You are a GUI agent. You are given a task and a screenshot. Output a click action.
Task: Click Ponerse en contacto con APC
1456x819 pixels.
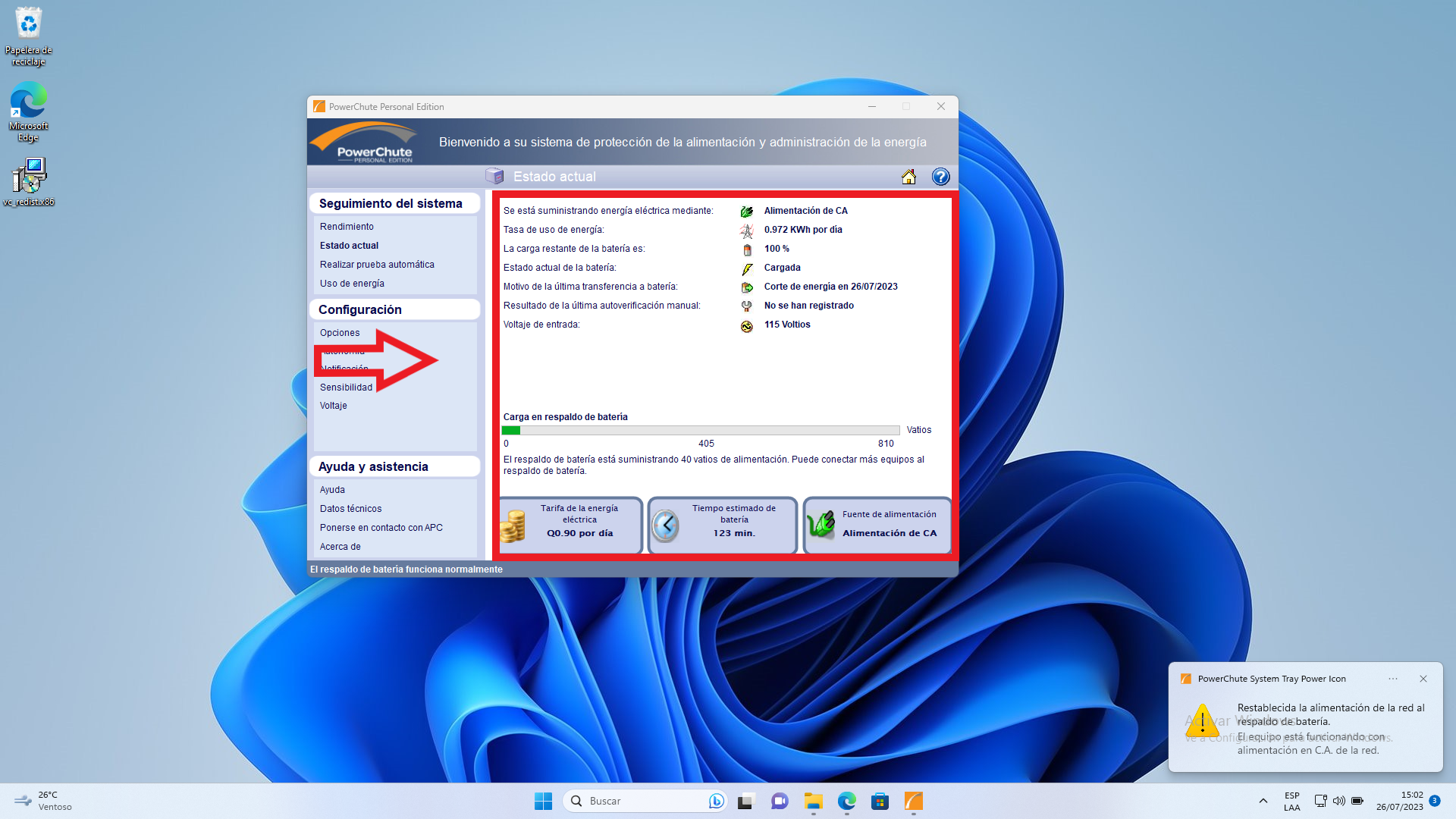click(381, 528)
